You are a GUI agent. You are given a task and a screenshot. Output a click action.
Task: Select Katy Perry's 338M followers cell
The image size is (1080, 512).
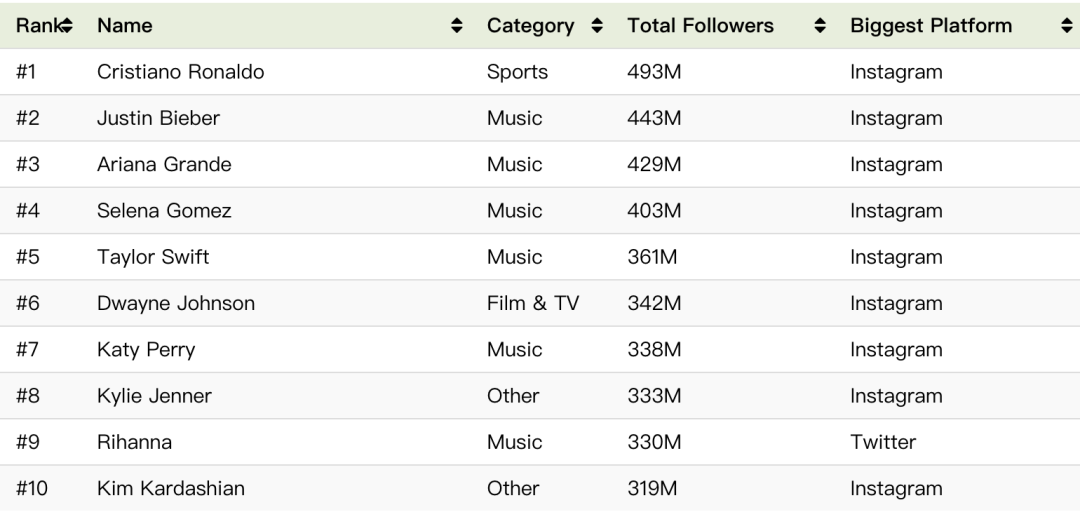click(654, 349)
